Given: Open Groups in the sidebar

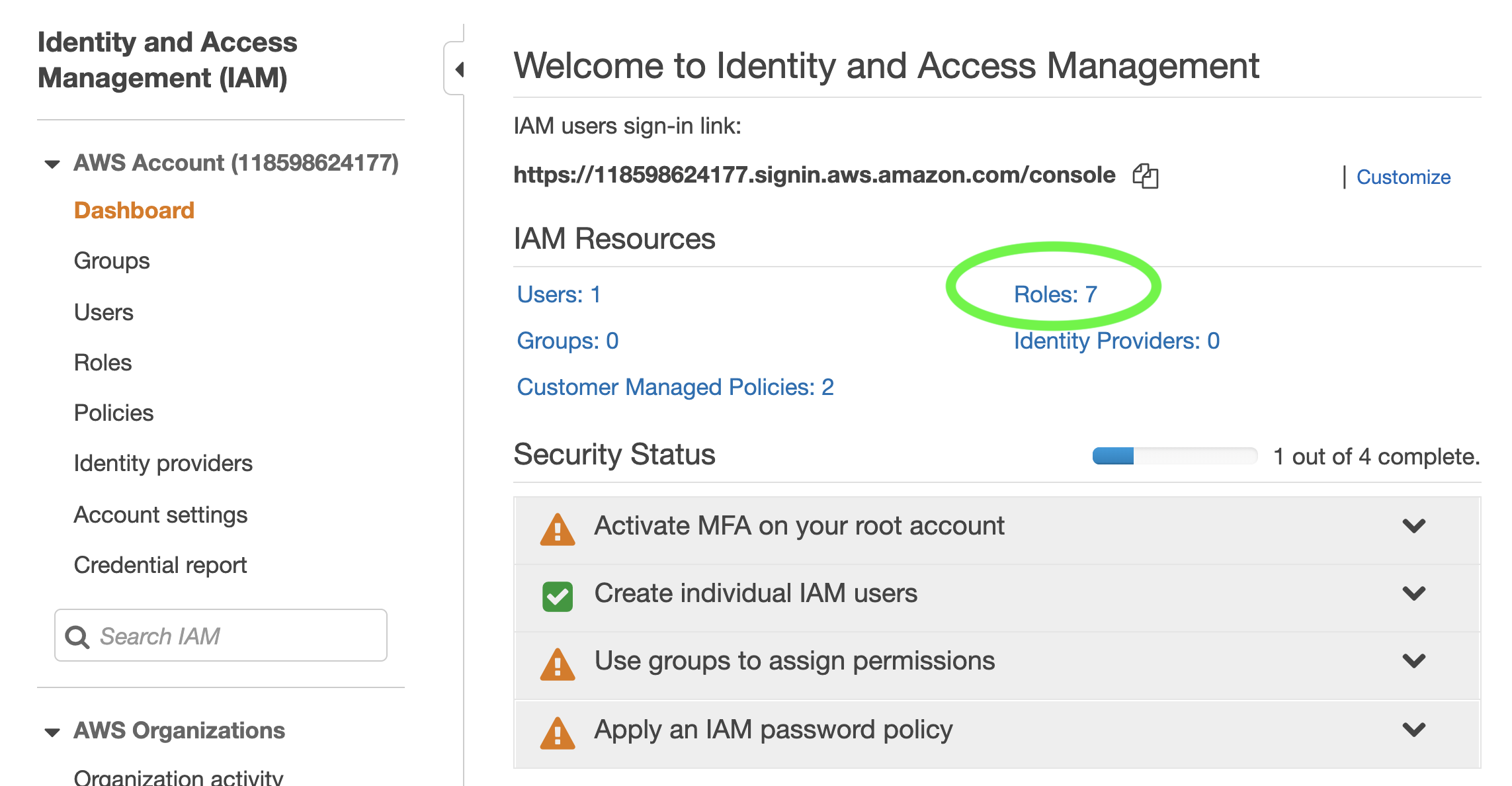Looking at the screenshot, I should [x=112, y=261].
